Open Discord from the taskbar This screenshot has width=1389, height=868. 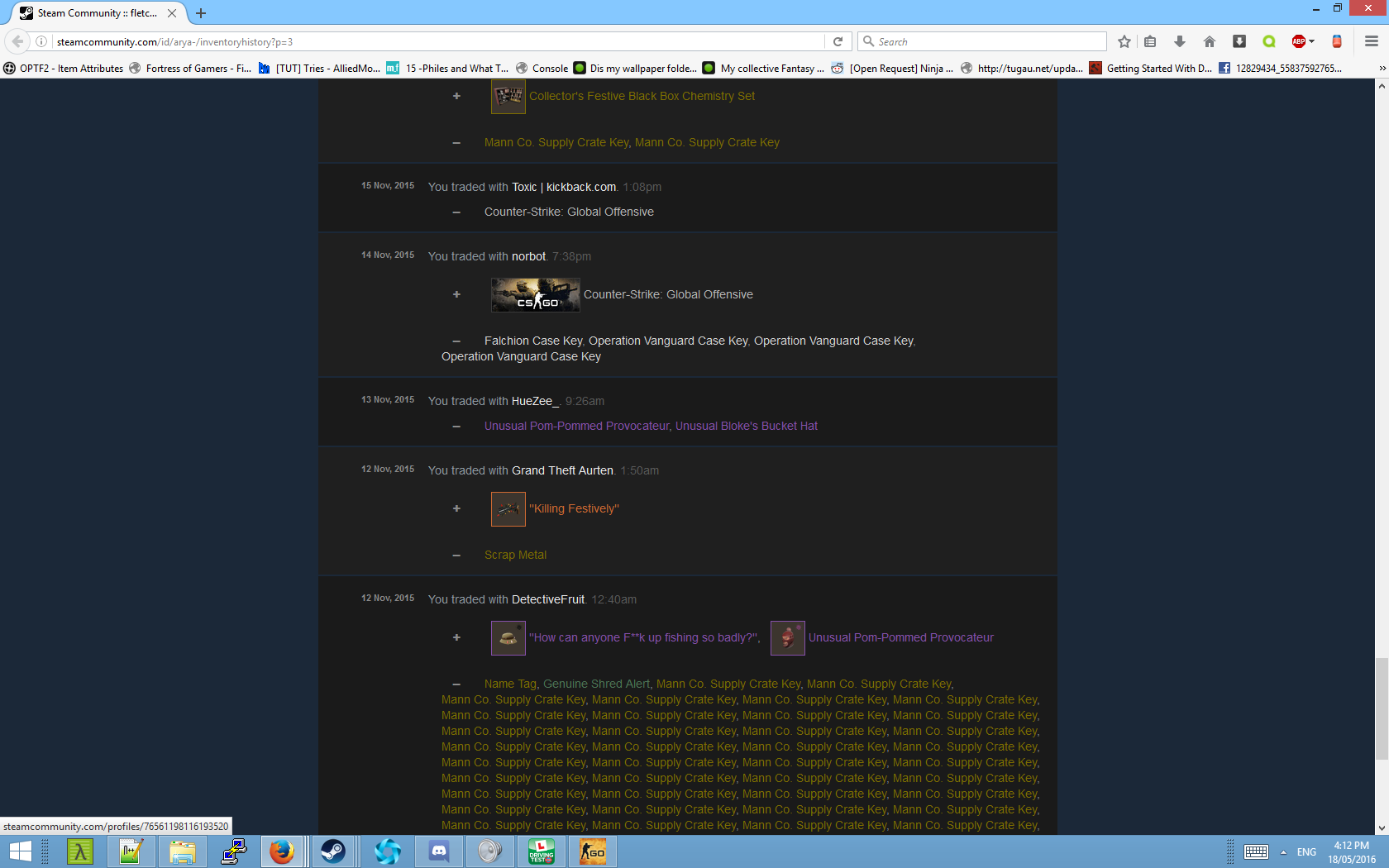point(439,851)
